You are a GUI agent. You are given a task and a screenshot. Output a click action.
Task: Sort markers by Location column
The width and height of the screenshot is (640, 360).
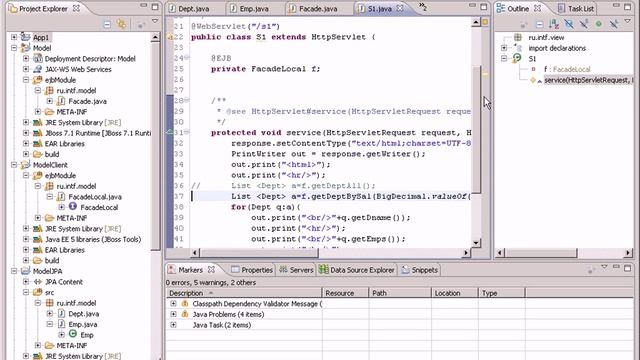pyautogui.click(x=455, y=293)
